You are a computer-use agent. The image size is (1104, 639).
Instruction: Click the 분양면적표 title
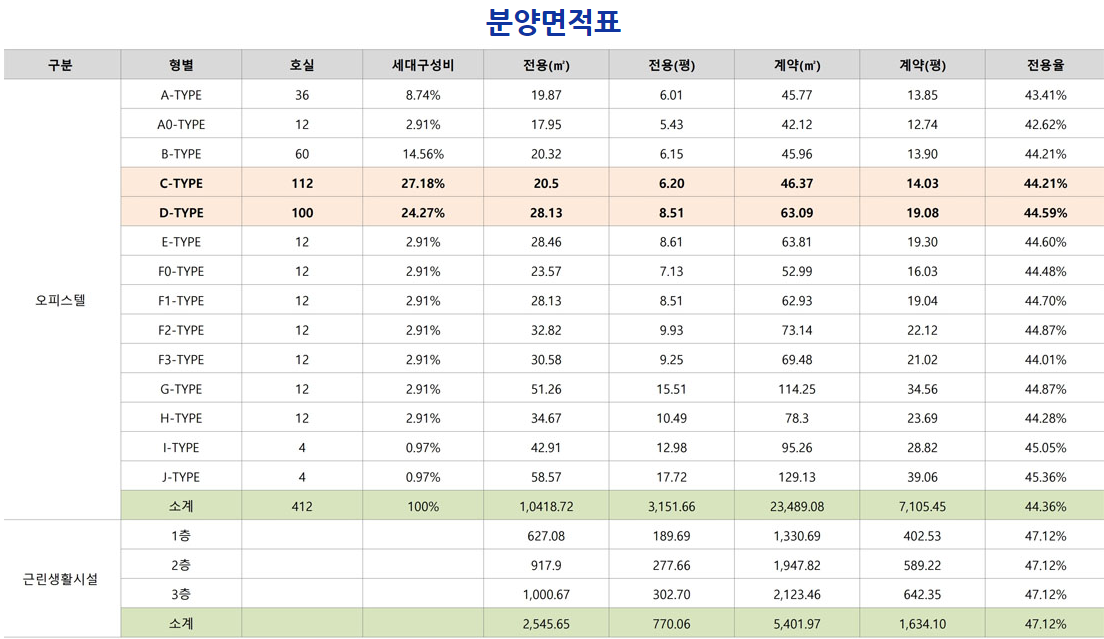(552, 22)
